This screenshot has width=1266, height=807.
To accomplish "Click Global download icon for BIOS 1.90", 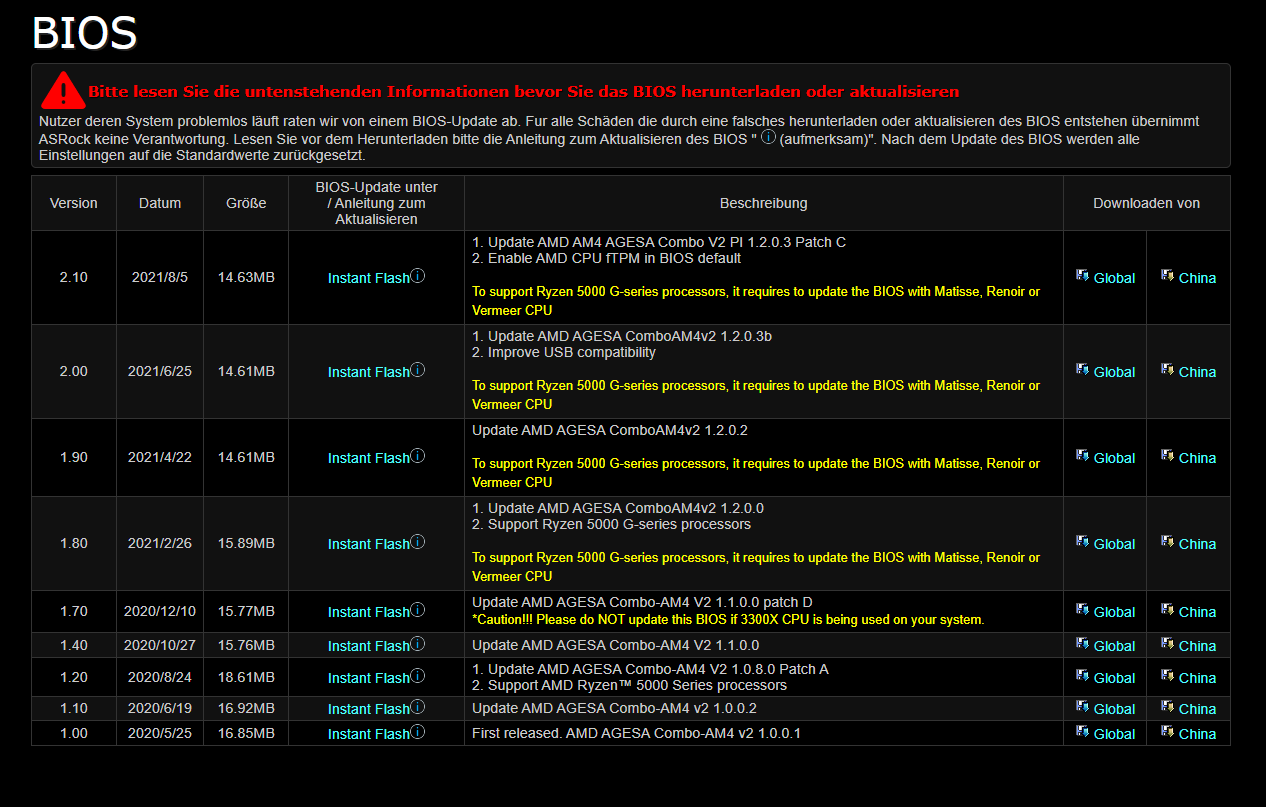I will click(x=1082, y=455).
